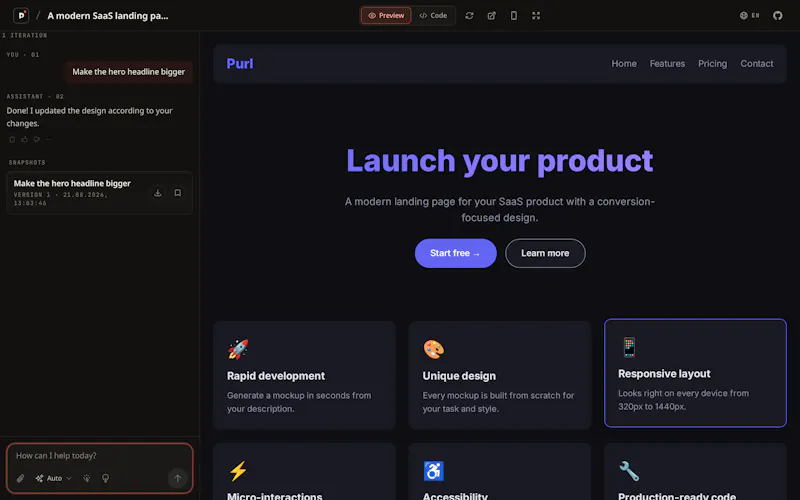Click the Purl logo in preview
Screen dimensions: 800x500
[x=240, y=64]
